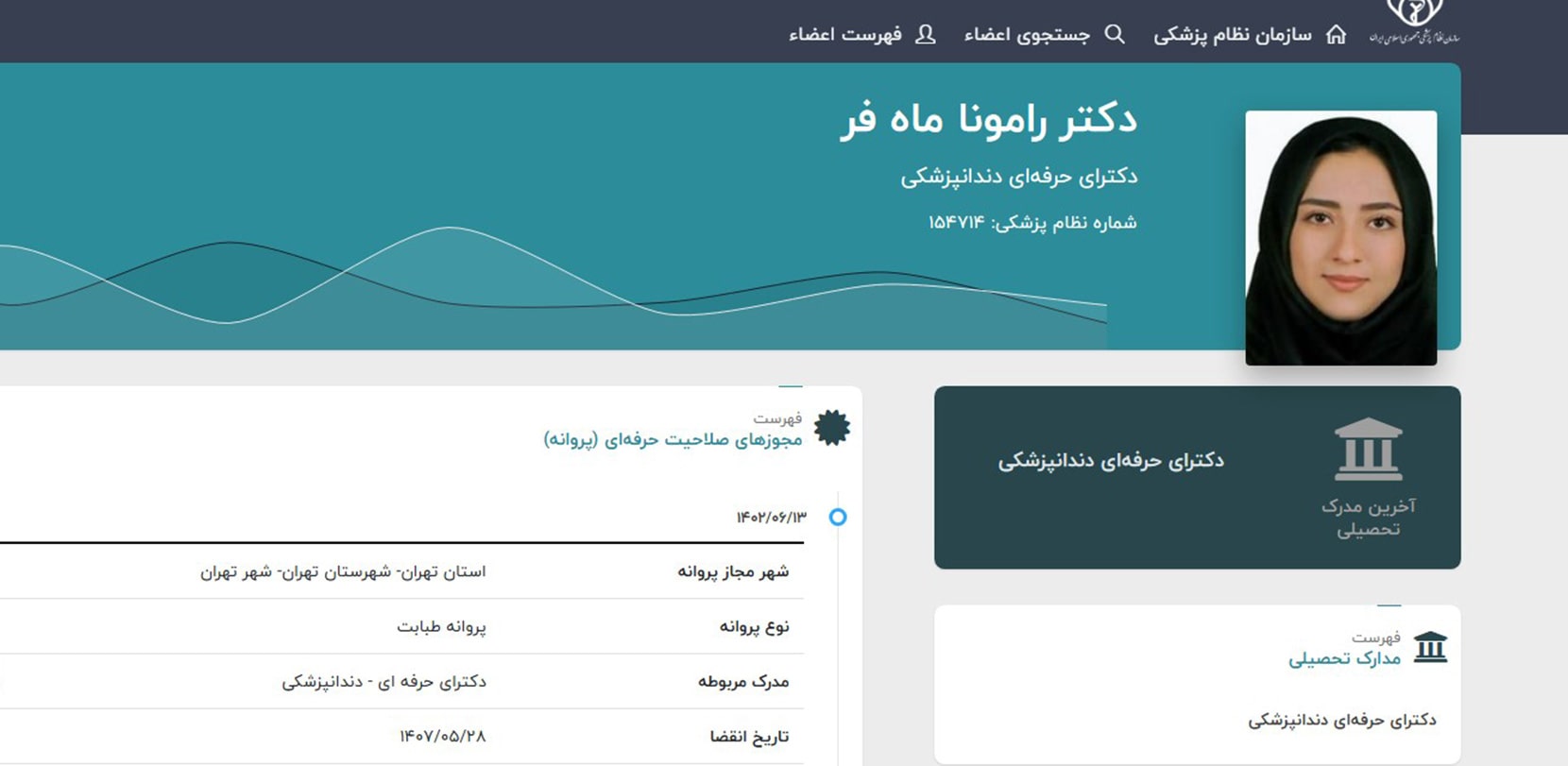
Task: Click the medical council number شماره نظام پزشکی
Action: tap(1032, 223)
